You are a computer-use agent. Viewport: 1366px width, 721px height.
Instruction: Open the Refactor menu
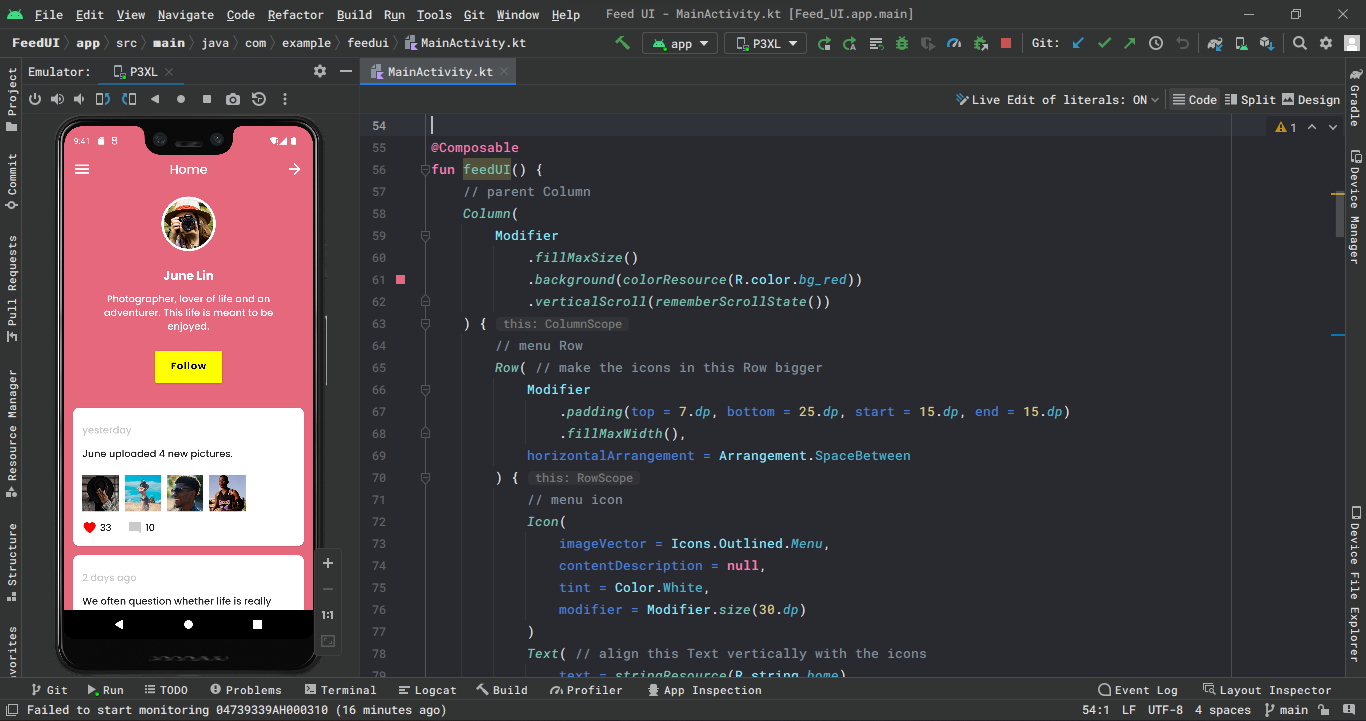pyautogui.click(x=295, y=14)
